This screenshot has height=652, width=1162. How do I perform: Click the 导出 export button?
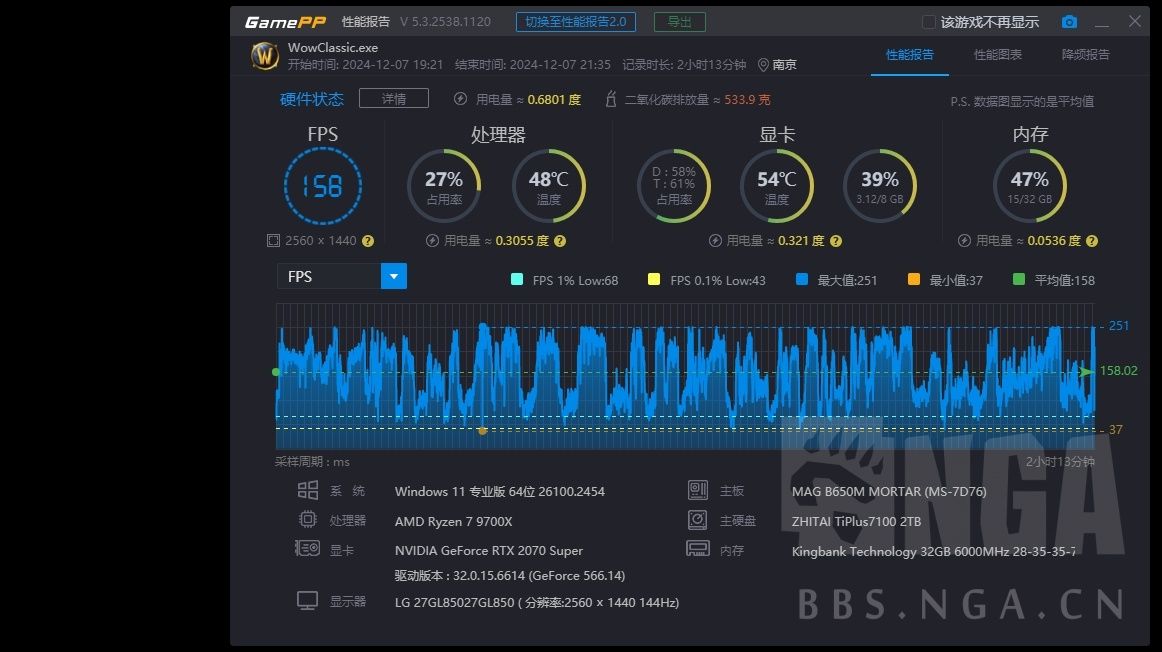[x=679, y=21]
